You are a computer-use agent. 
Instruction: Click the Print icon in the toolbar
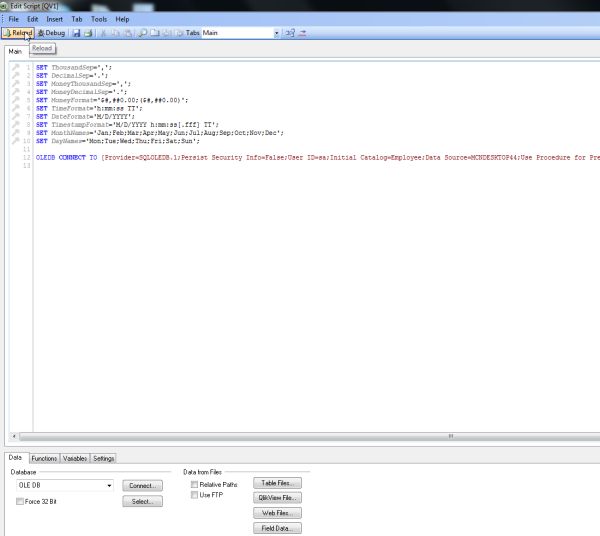pyautogui.click(x=88, y=33)
